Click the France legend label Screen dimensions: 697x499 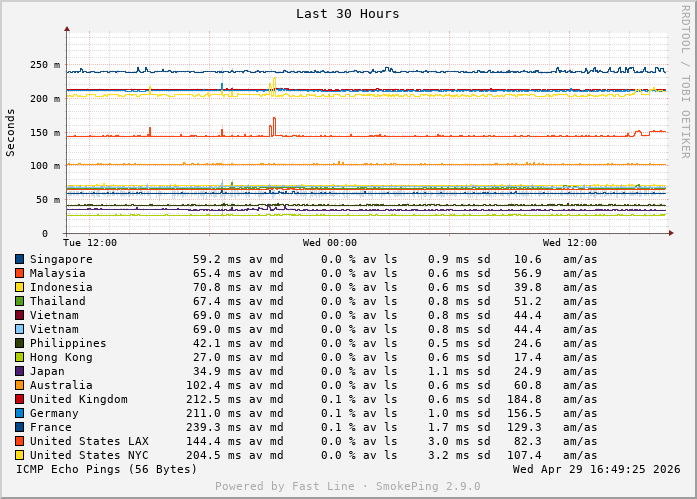coord(51,427)
